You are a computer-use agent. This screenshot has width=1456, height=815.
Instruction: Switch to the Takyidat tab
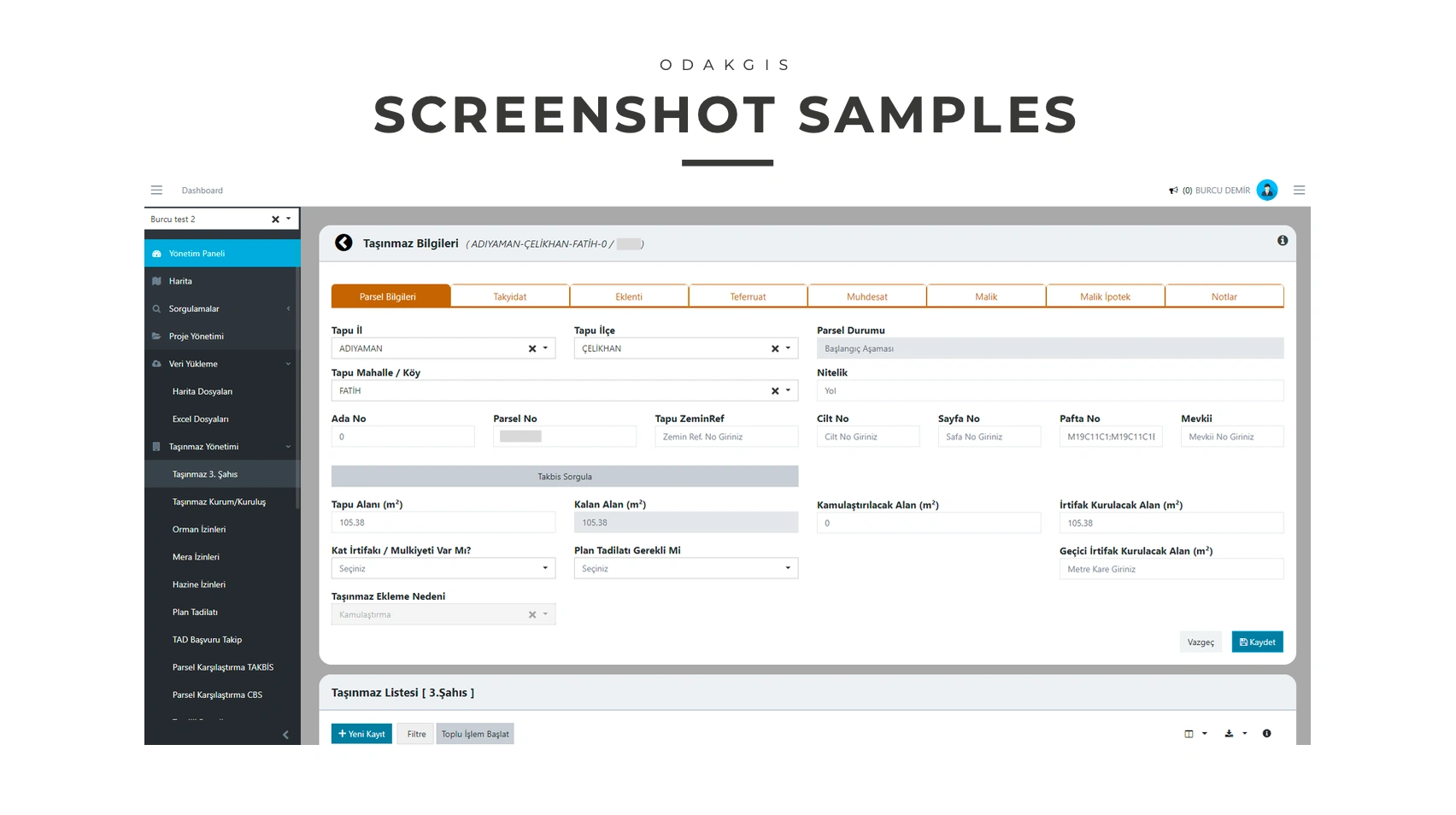click(x=509, y=296)
